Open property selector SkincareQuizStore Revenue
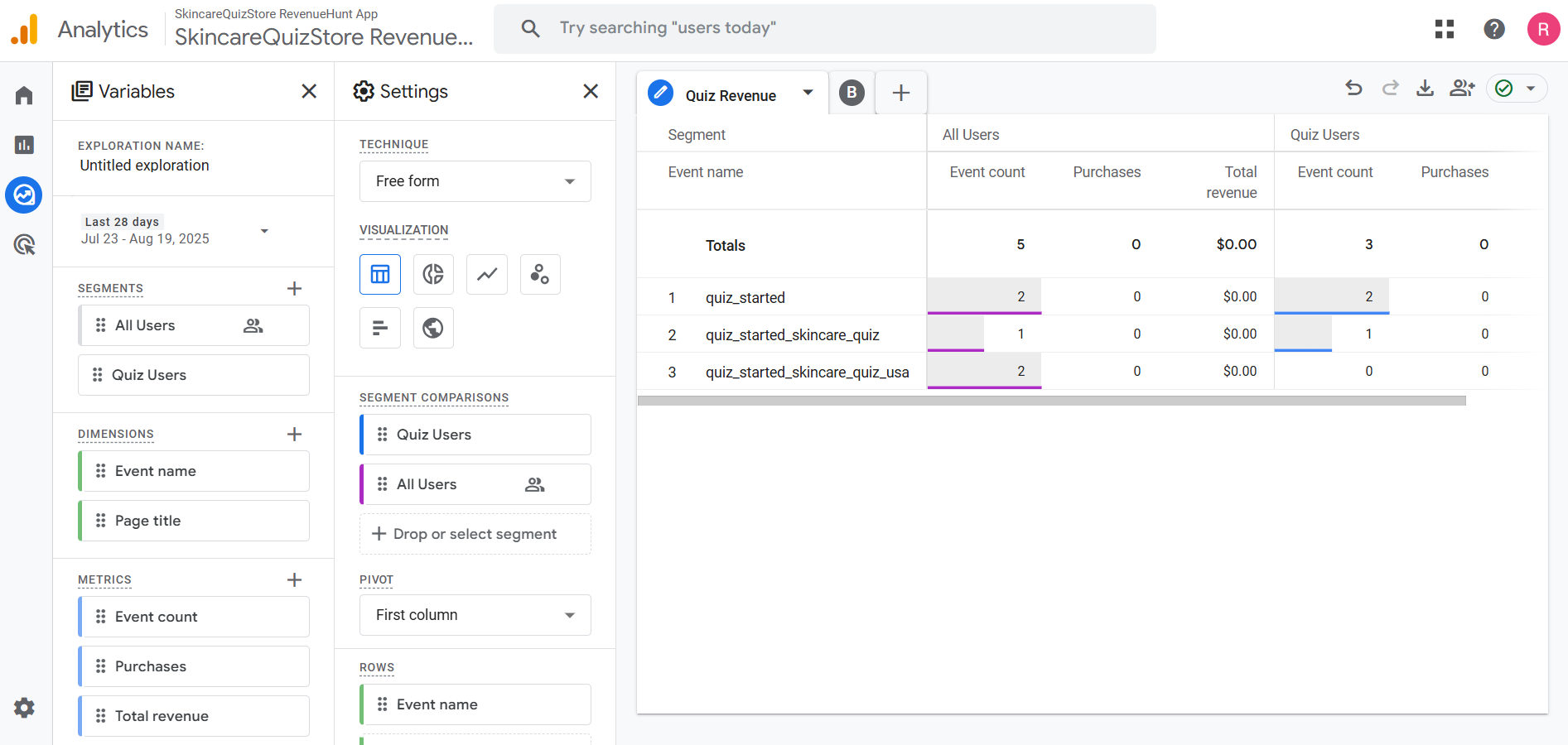This screenshot has width=1568, height=745. coord(324,29)
